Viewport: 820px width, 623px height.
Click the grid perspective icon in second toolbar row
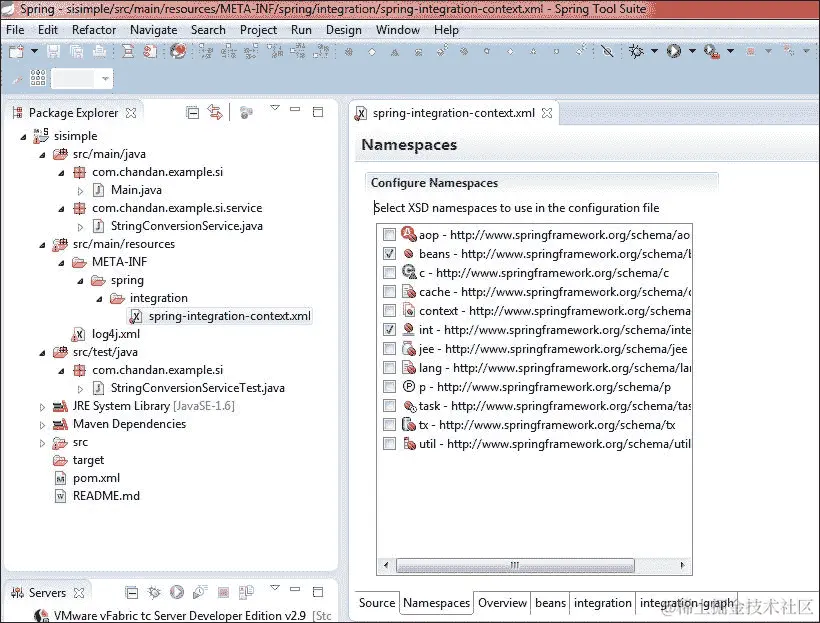(38, 78)
